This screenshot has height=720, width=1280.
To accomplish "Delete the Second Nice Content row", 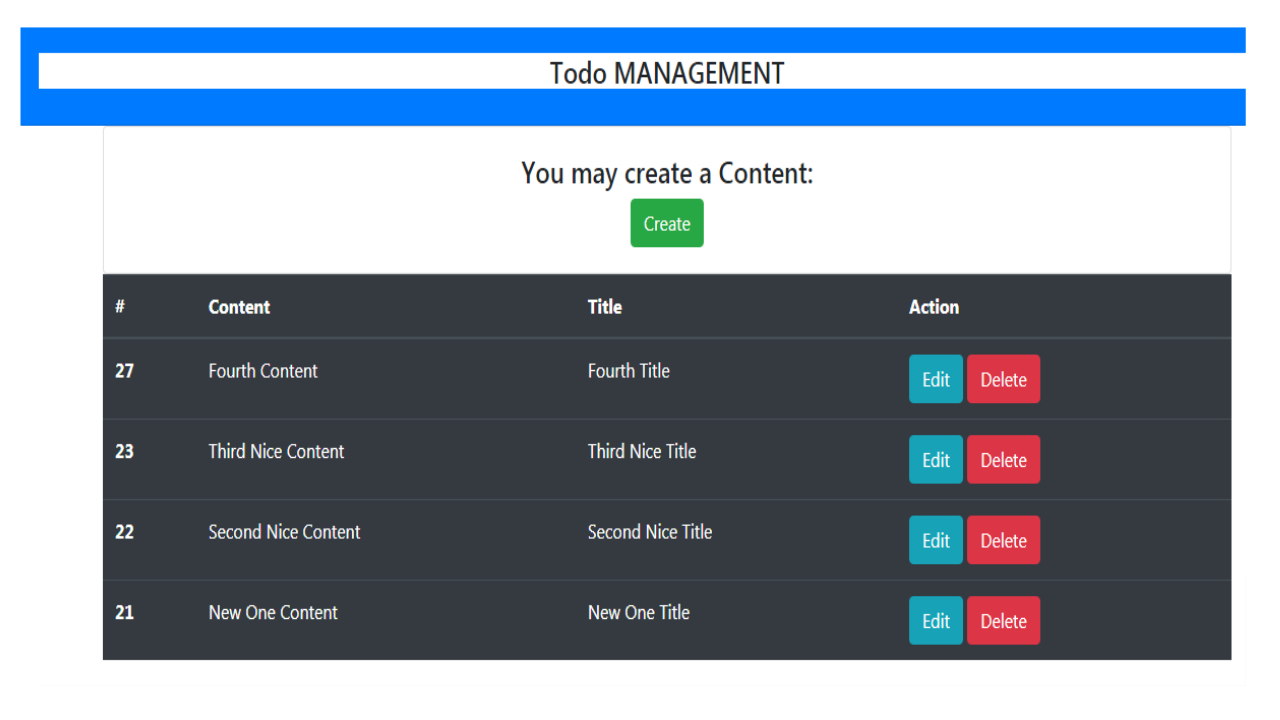I will click(1003, 540).
